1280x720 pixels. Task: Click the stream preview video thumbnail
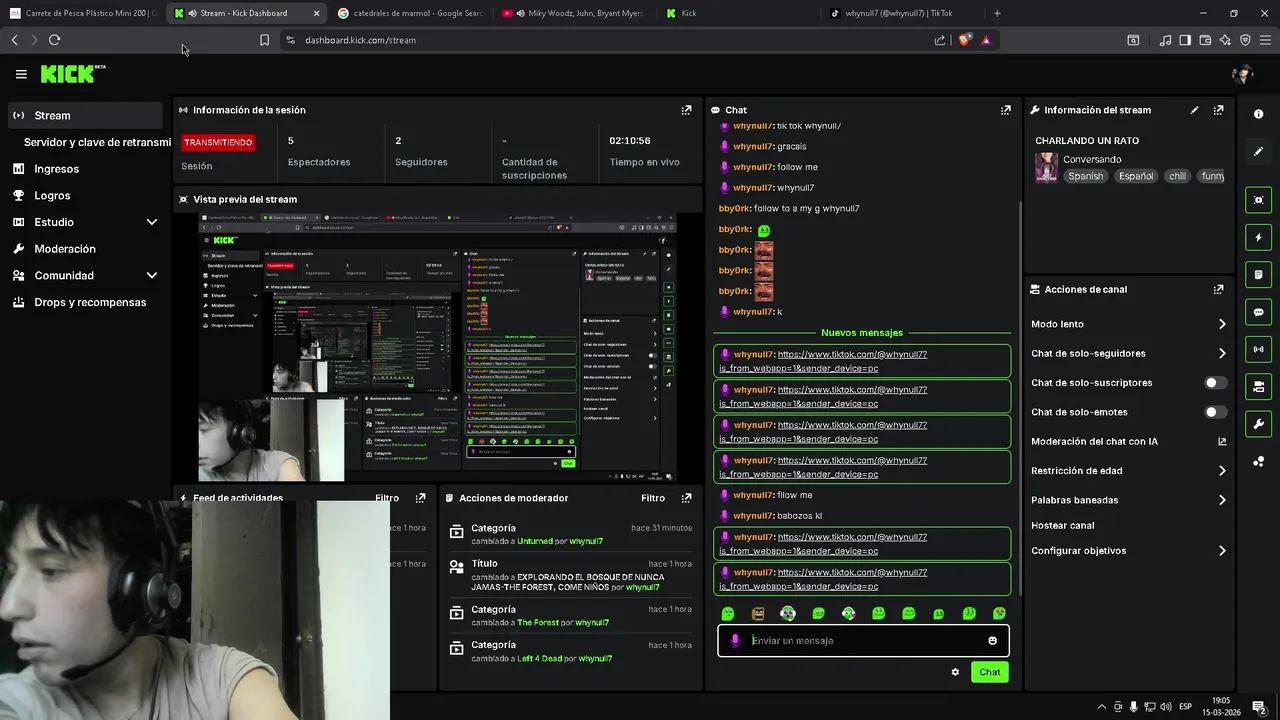click(437, 347)
